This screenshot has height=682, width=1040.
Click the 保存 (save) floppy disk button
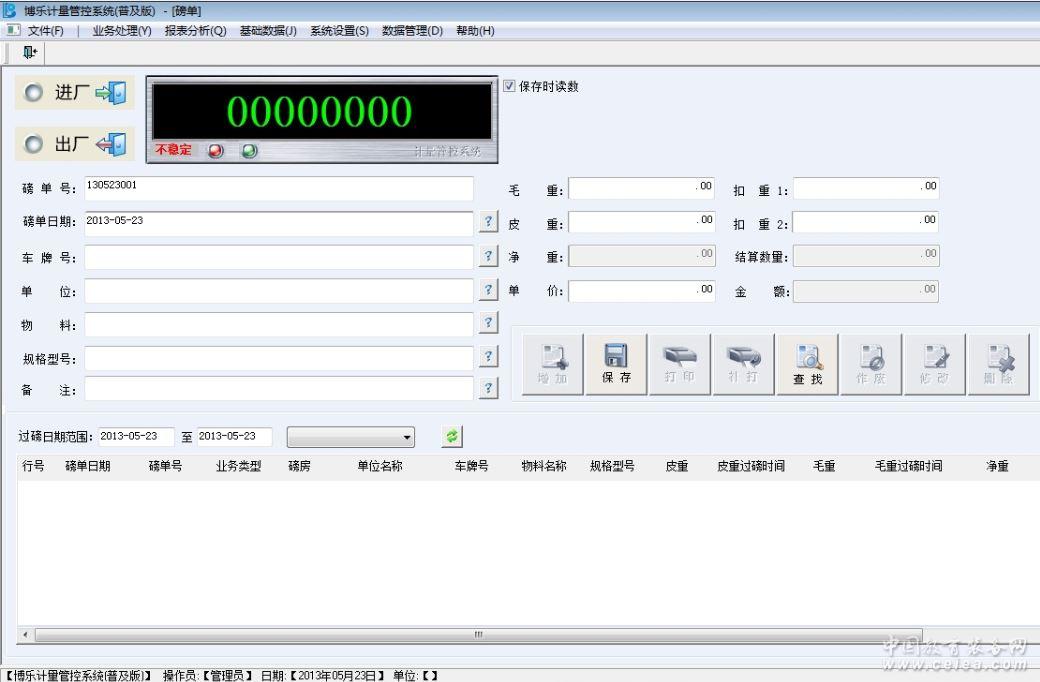pyautogui.click(x=616, y=364)
